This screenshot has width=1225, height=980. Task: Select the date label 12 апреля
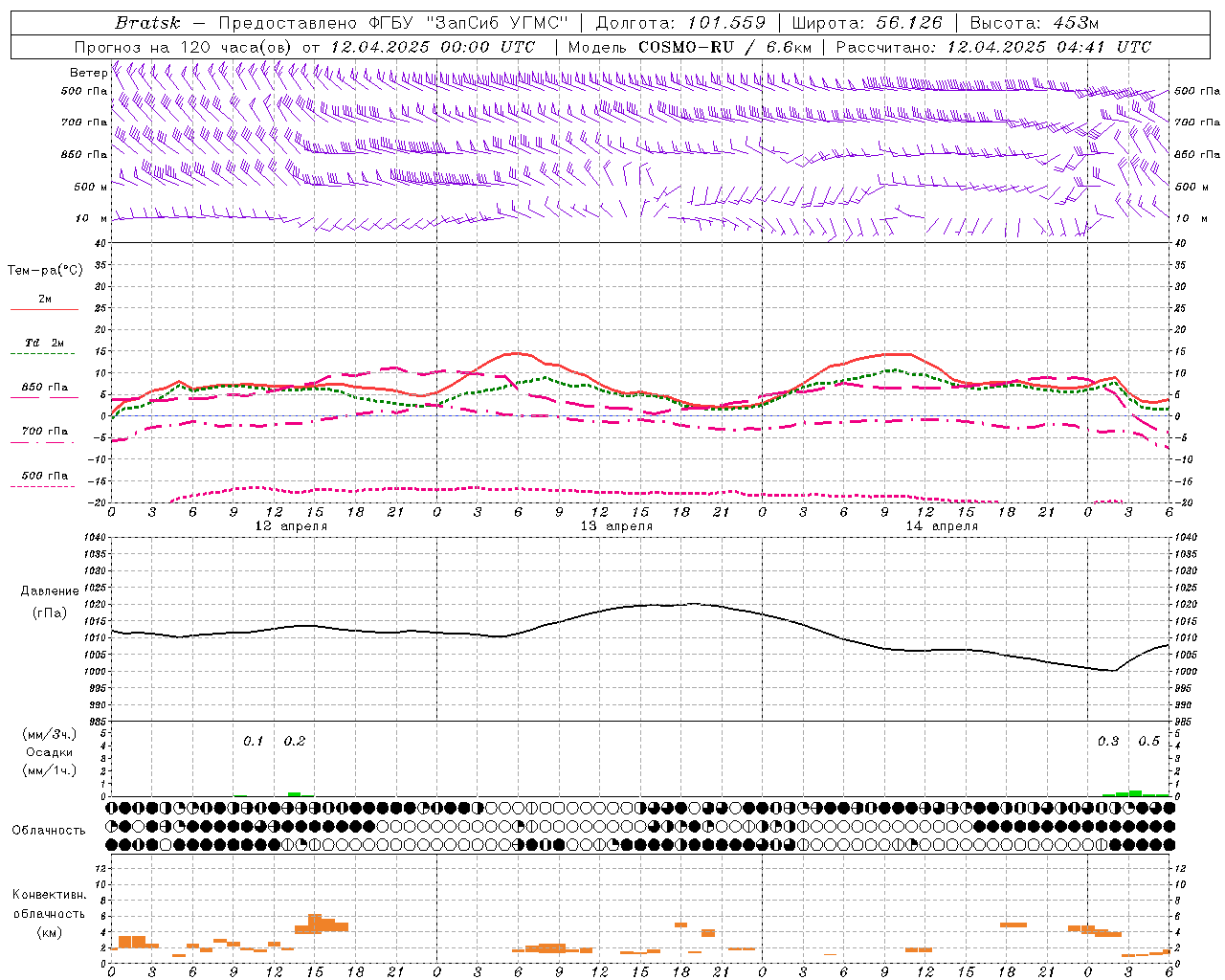click(x=291, y=526)
